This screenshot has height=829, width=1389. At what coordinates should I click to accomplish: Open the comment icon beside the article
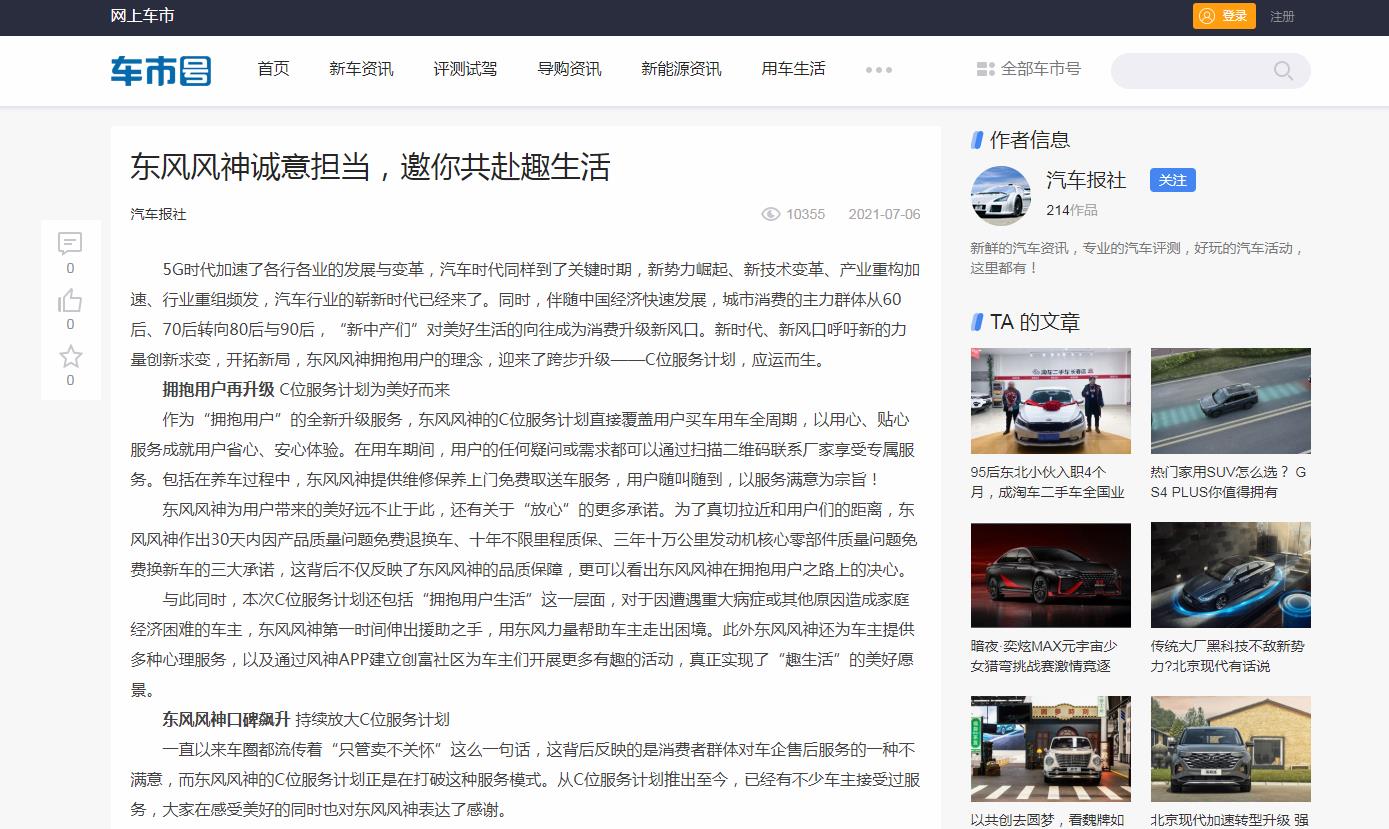[70, 243]
